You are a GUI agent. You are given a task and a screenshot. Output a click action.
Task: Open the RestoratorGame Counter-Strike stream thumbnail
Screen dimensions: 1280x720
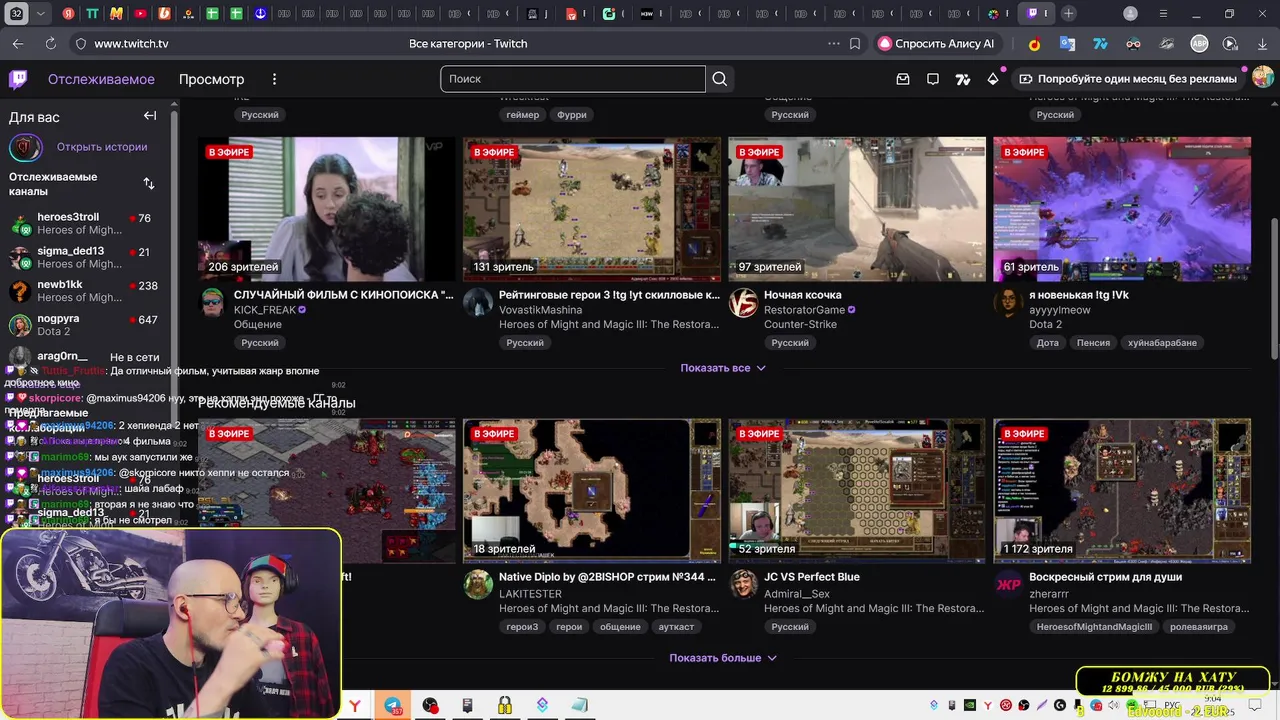point(857,209)
